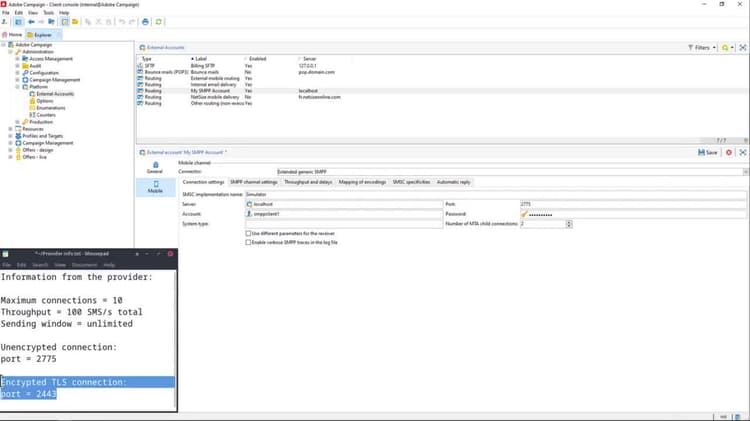Click the Server input field
The height and width of the screenshot is (421, 750).
[344, 204]
